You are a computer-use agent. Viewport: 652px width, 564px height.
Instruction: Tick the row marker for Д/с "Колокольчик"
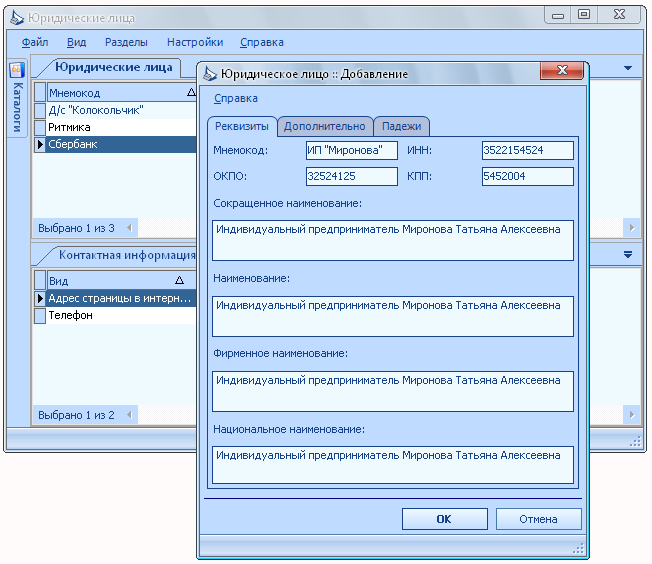tap(40, 110)
